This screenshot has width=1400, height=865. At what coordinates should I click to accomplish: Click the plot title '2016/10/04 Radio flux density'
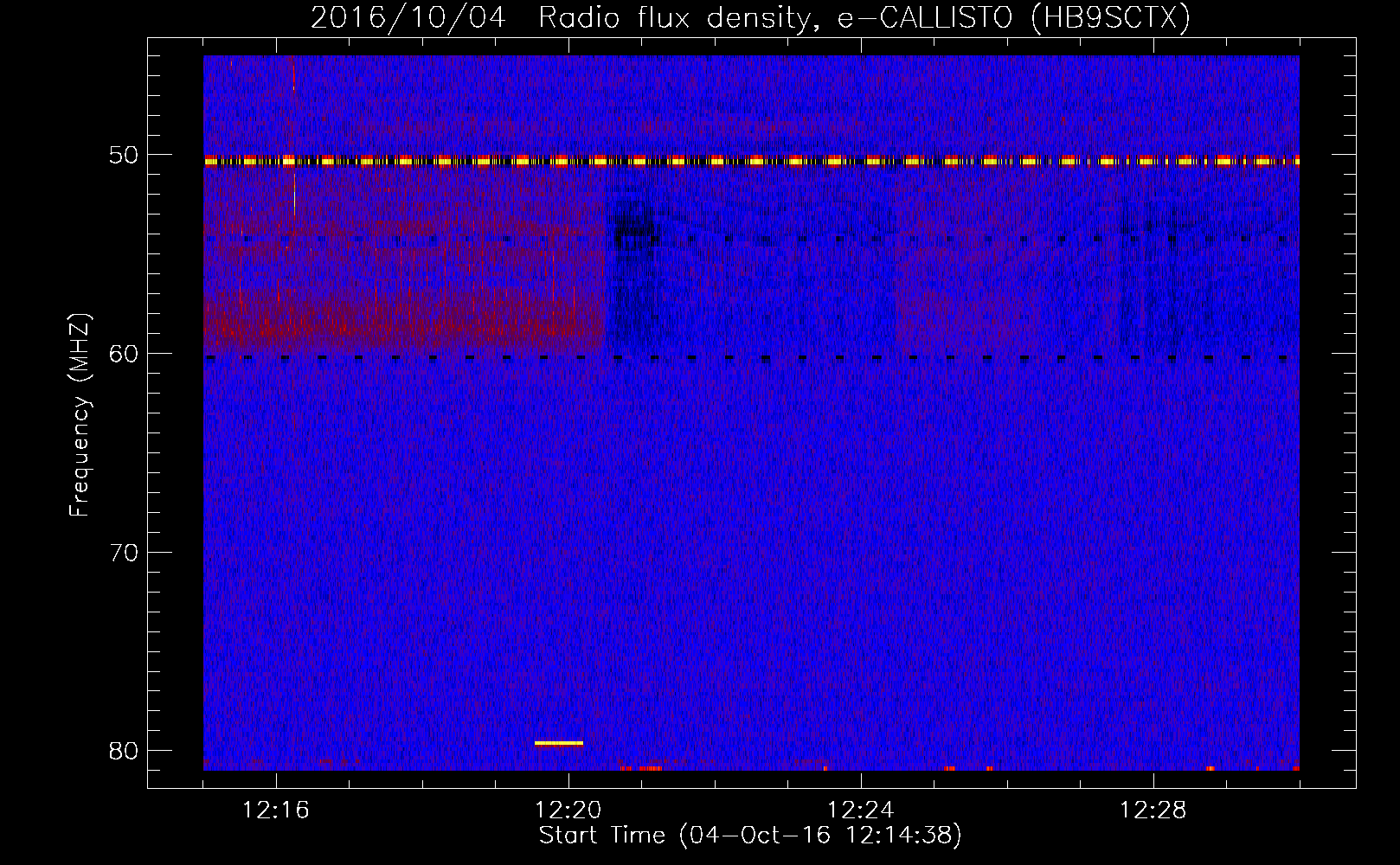point(750,17)
